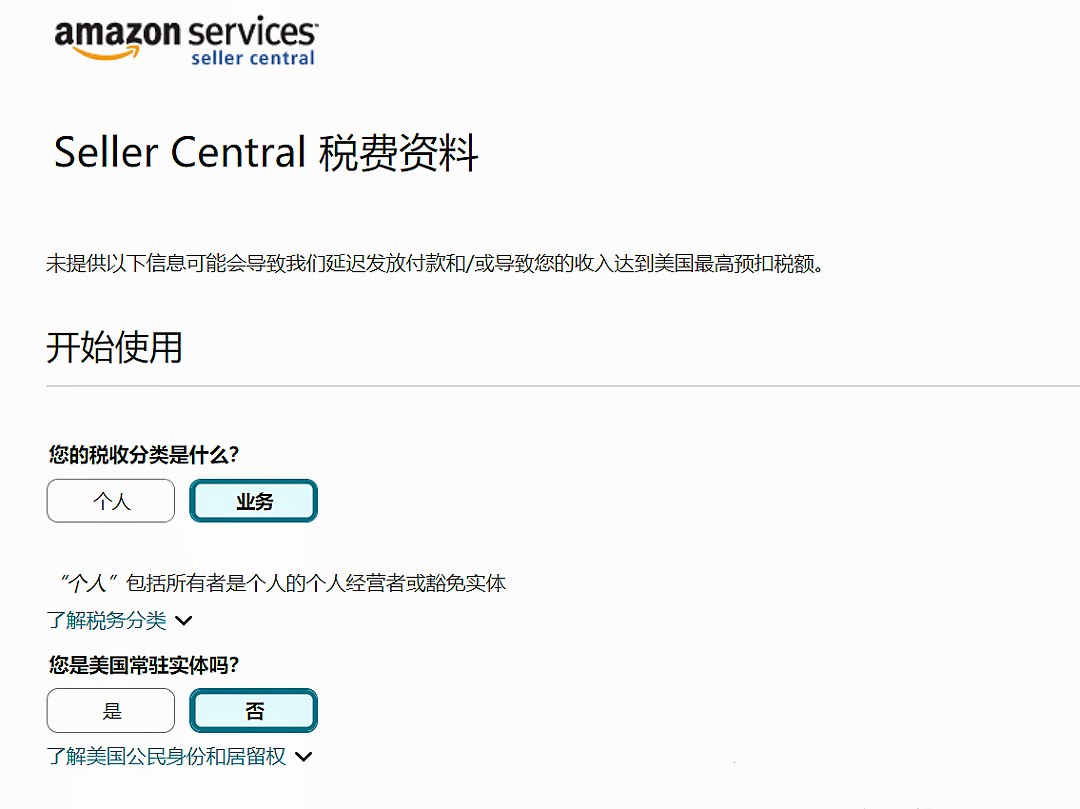The height and width of the screenshot is (809, 1080).
Task: Select 个人 as the tax classification
Action: (111, 501)
